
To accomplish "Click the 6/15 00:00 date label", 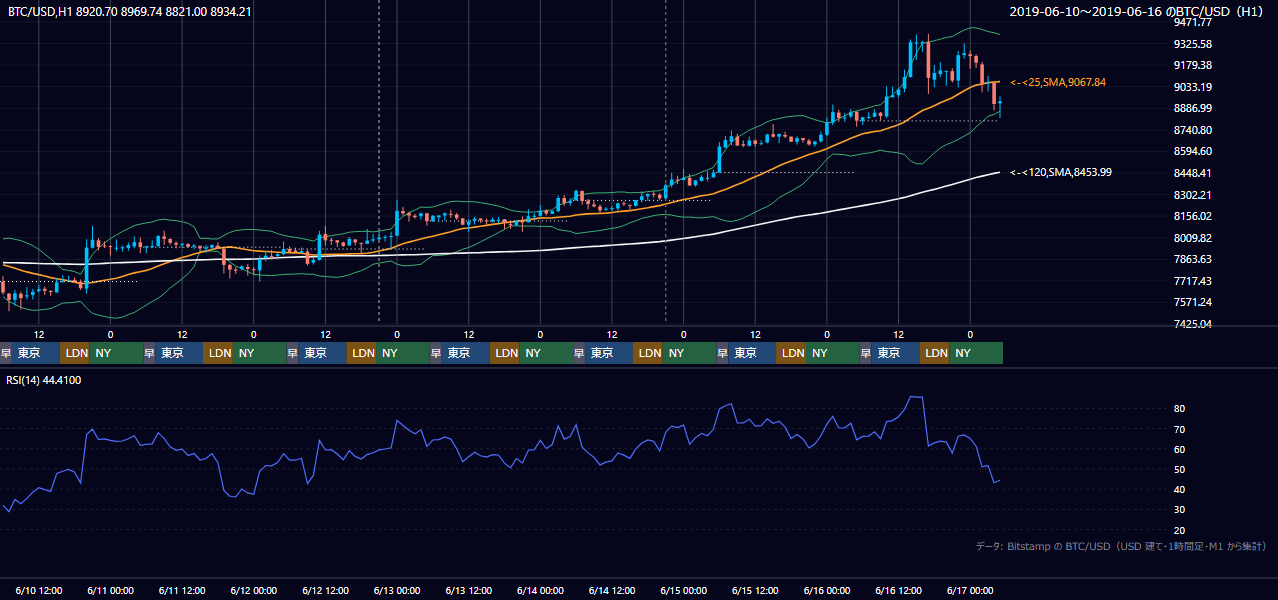I will tap(684, 590).
